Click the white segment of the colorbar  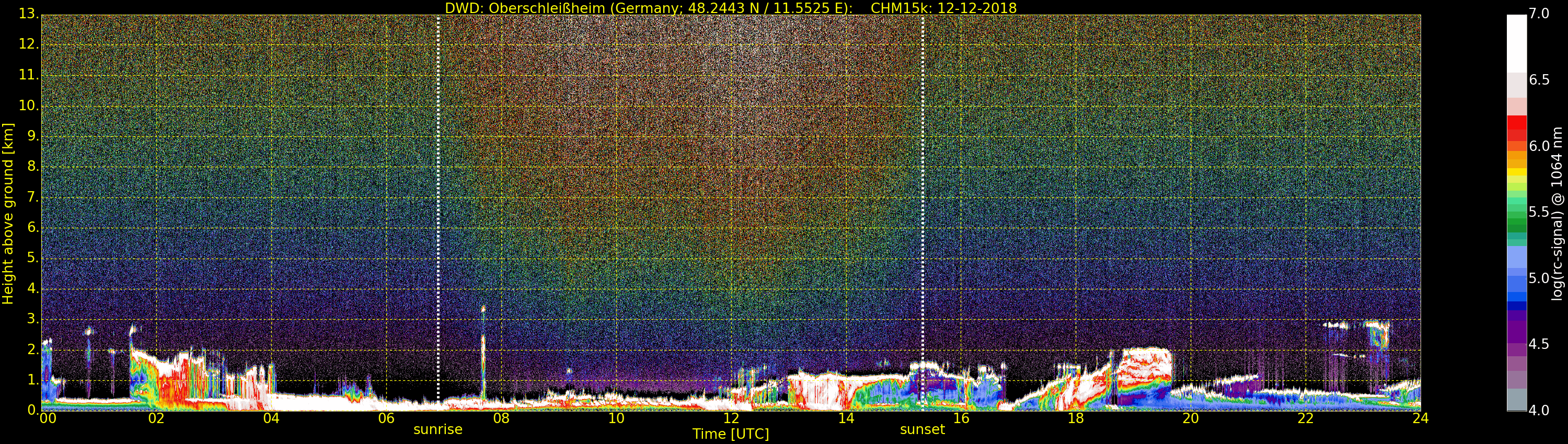tap(1516, 44)
